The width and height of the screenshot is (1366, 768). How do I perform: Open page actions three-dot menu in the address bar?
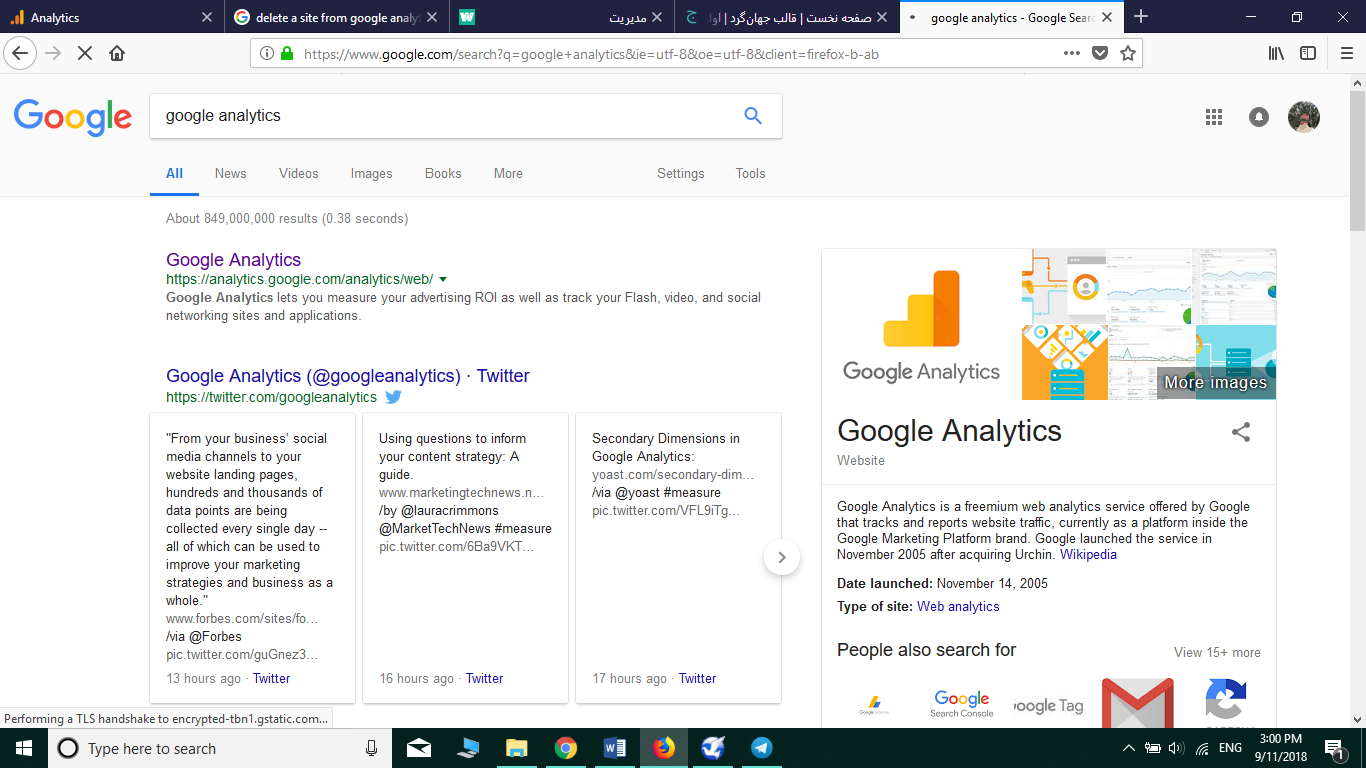click(x=1071, y=54)
